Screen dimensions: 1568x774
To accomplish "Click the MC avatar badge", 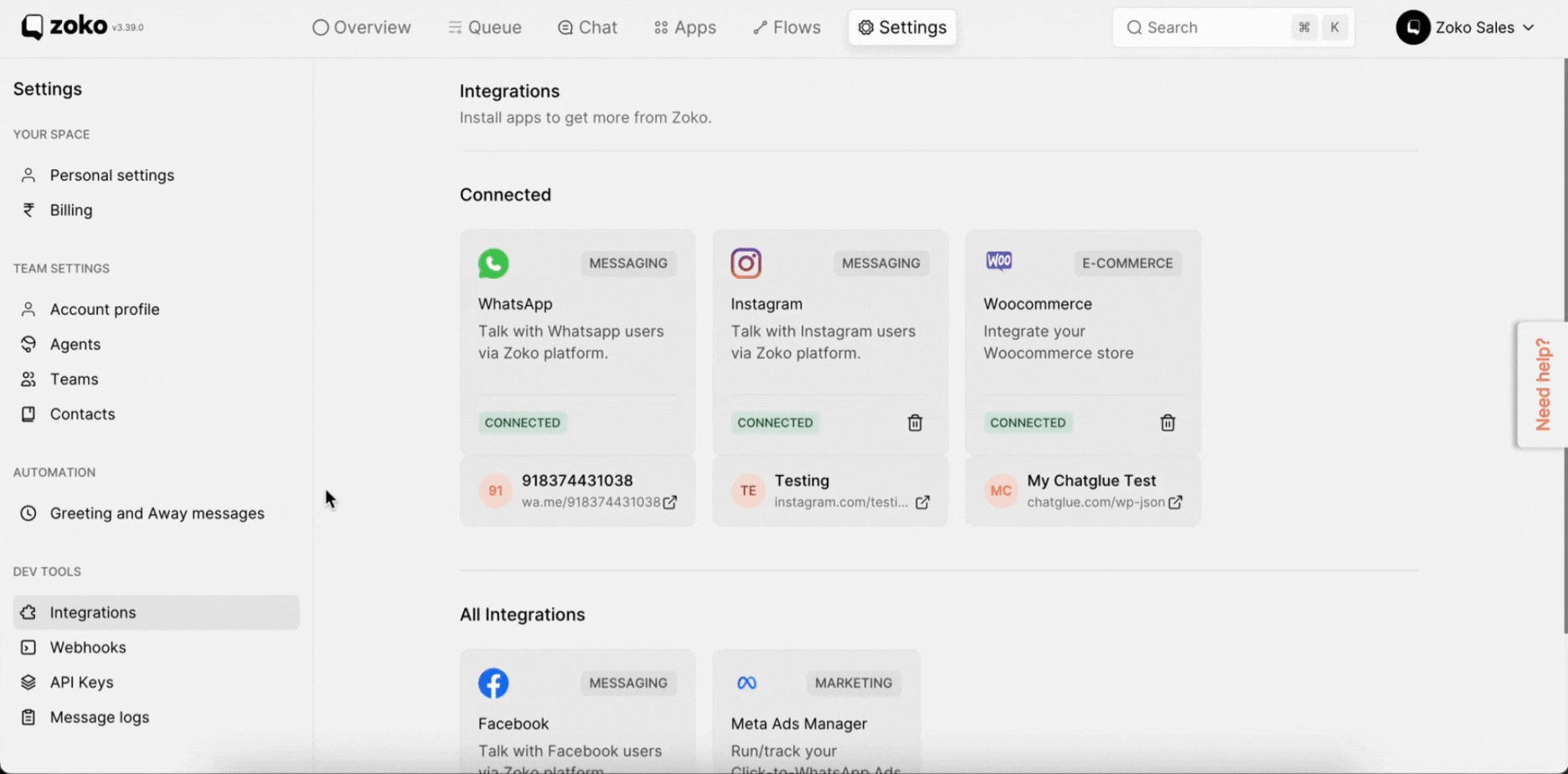I will pos(1001,491).
